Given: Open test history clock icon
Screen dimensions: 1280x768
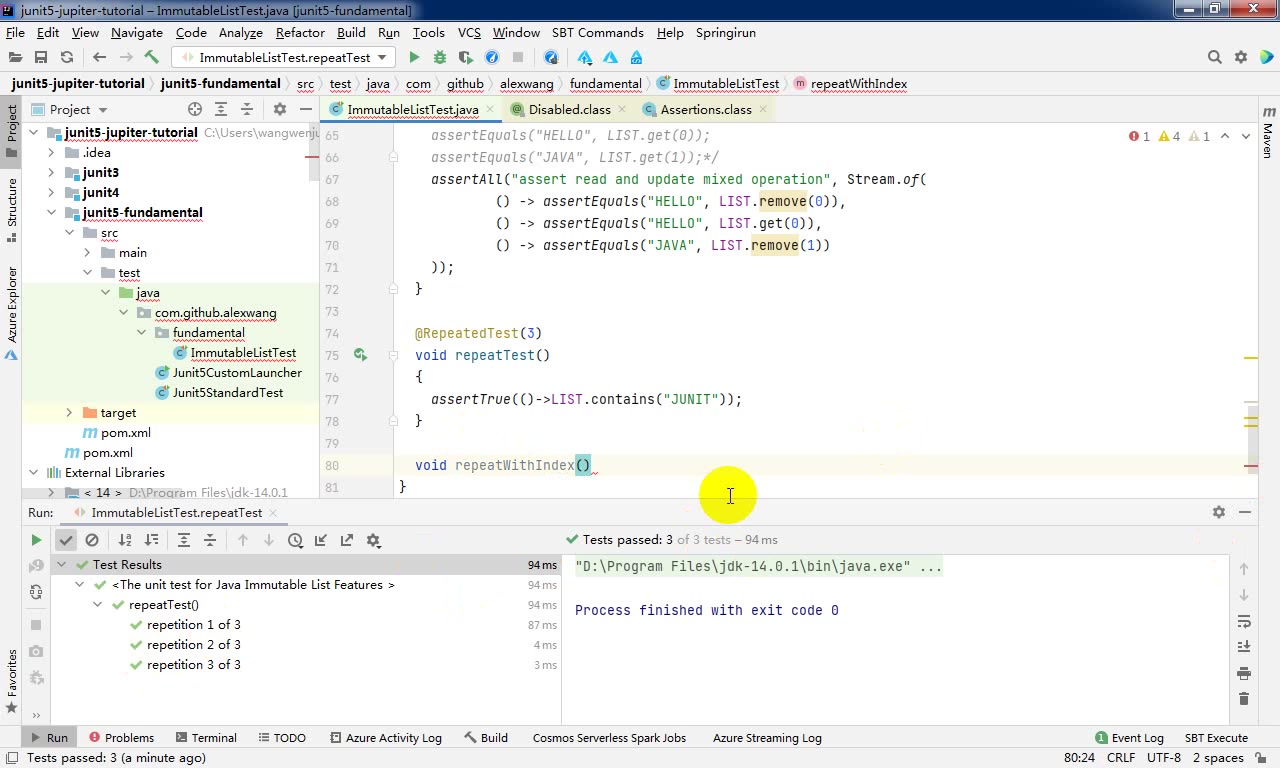Looking at the screenshot, I should (x=295, y=540).
